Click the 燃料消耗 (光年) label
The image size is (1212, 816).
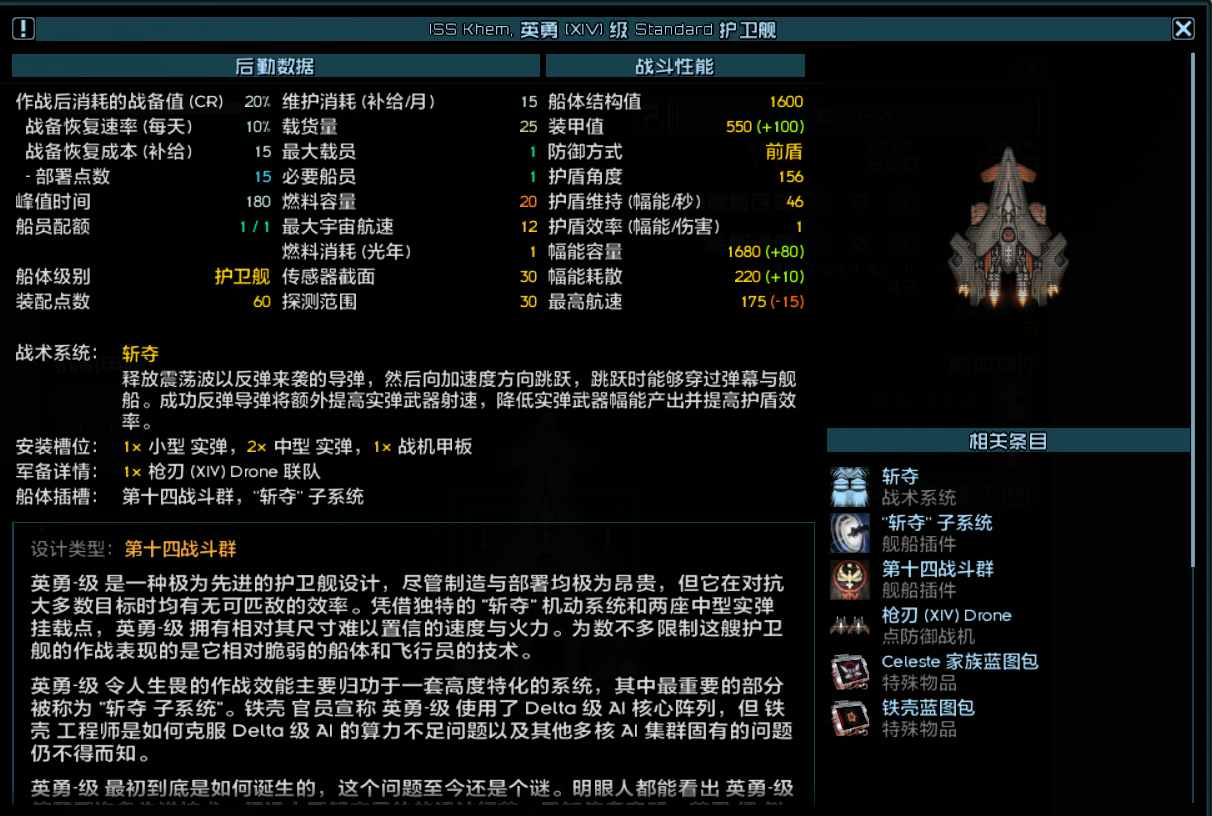coord(347,252)
